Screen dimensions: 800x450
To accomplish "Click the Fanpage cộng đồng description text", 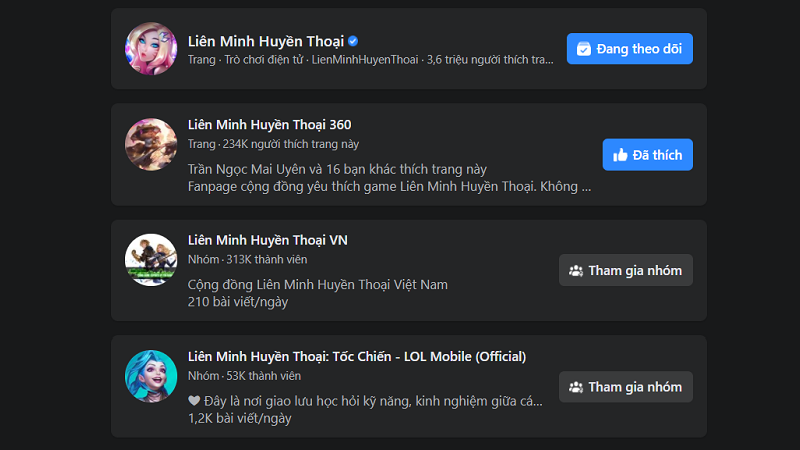I will click(x=388, y=186).
